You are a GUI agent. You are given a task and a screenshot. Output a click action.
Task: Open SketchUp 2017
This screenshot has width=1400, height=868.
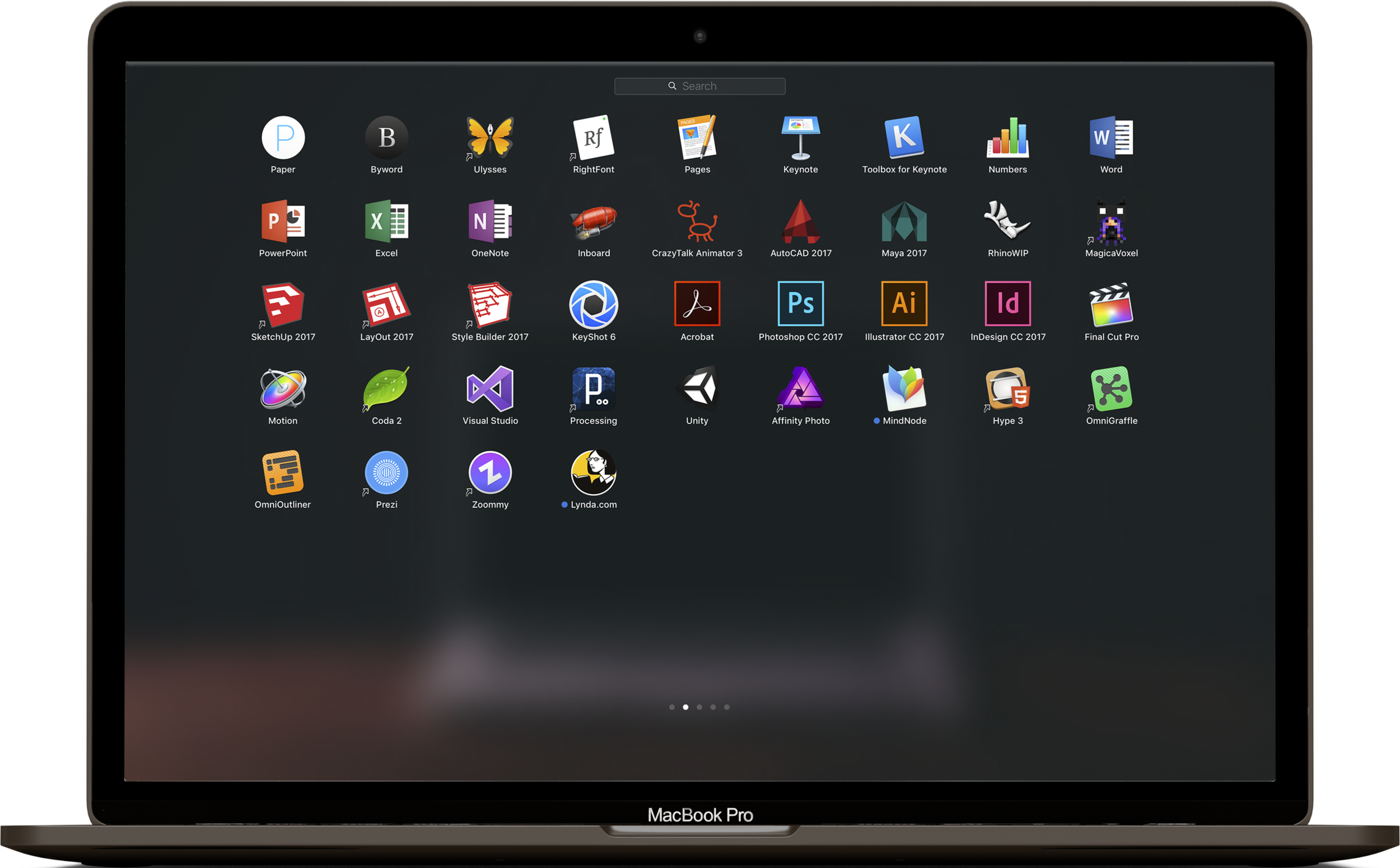tap(283, 305)
